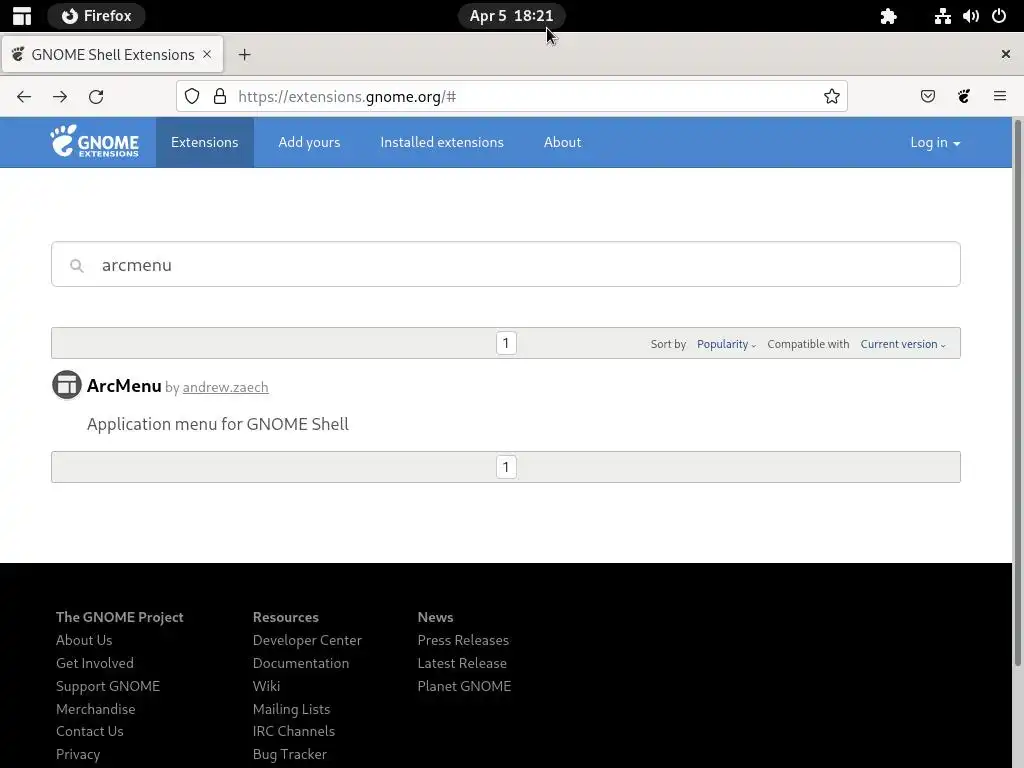The width and height of the screenshot is (1024, 768).
Task: Reload the current page
Action: (x=96, y=97)
